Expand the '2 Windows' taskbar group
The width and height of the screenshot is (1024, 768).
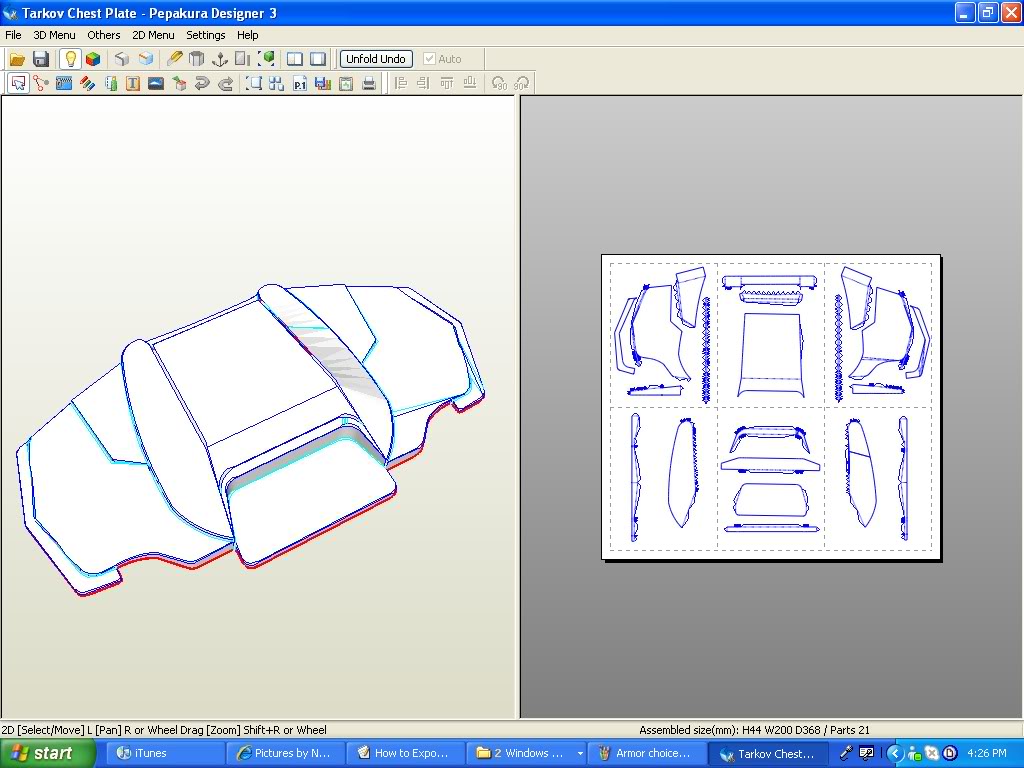click(x=526, y=753)
